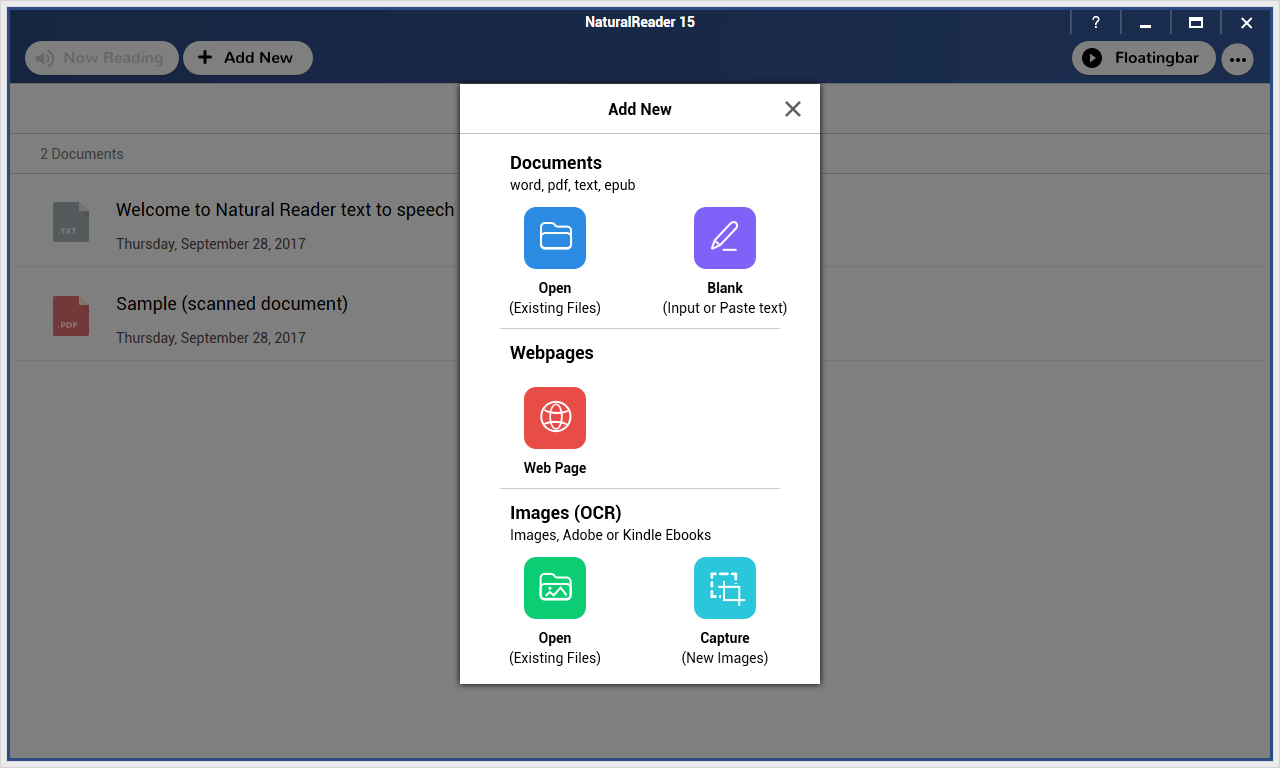Select the TXT file icon of the Welcome document
Image resolution: width=1280 pixels, height=768 pixels.
[71, 222]
